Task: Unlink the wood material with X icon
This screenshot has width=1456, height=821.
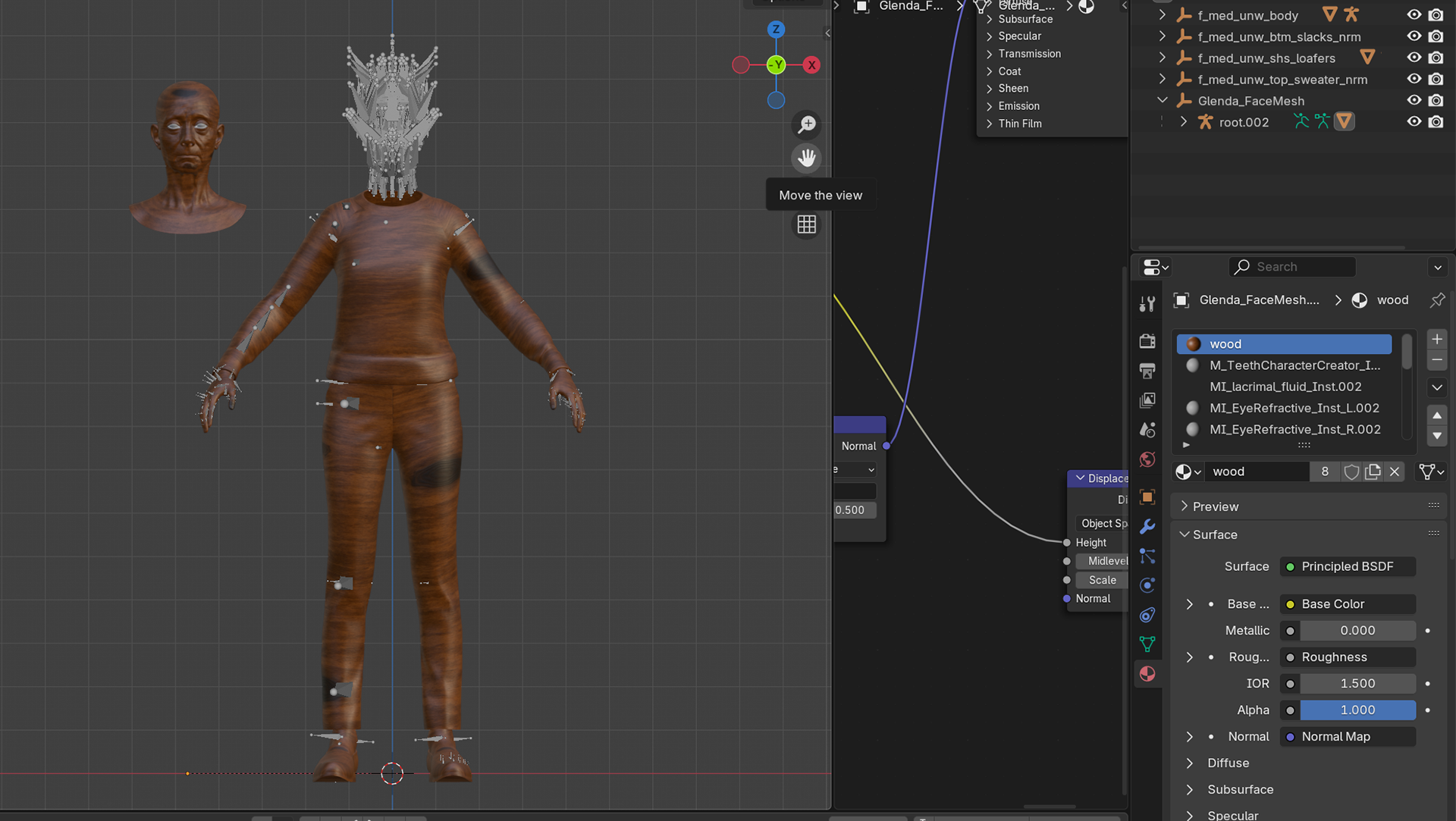Action: [x=1395, y=472]
